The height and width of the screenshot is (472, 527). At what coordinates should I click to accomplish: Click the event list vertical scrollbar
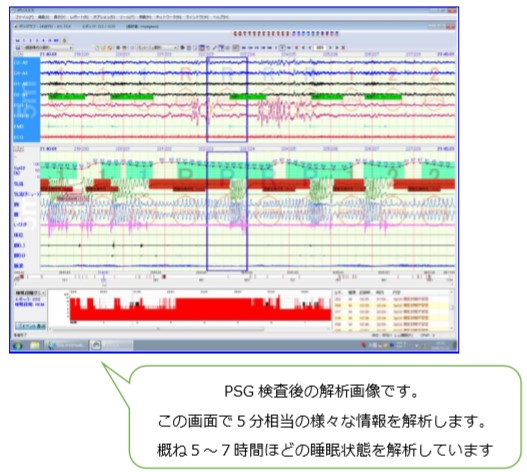[452, 311]
